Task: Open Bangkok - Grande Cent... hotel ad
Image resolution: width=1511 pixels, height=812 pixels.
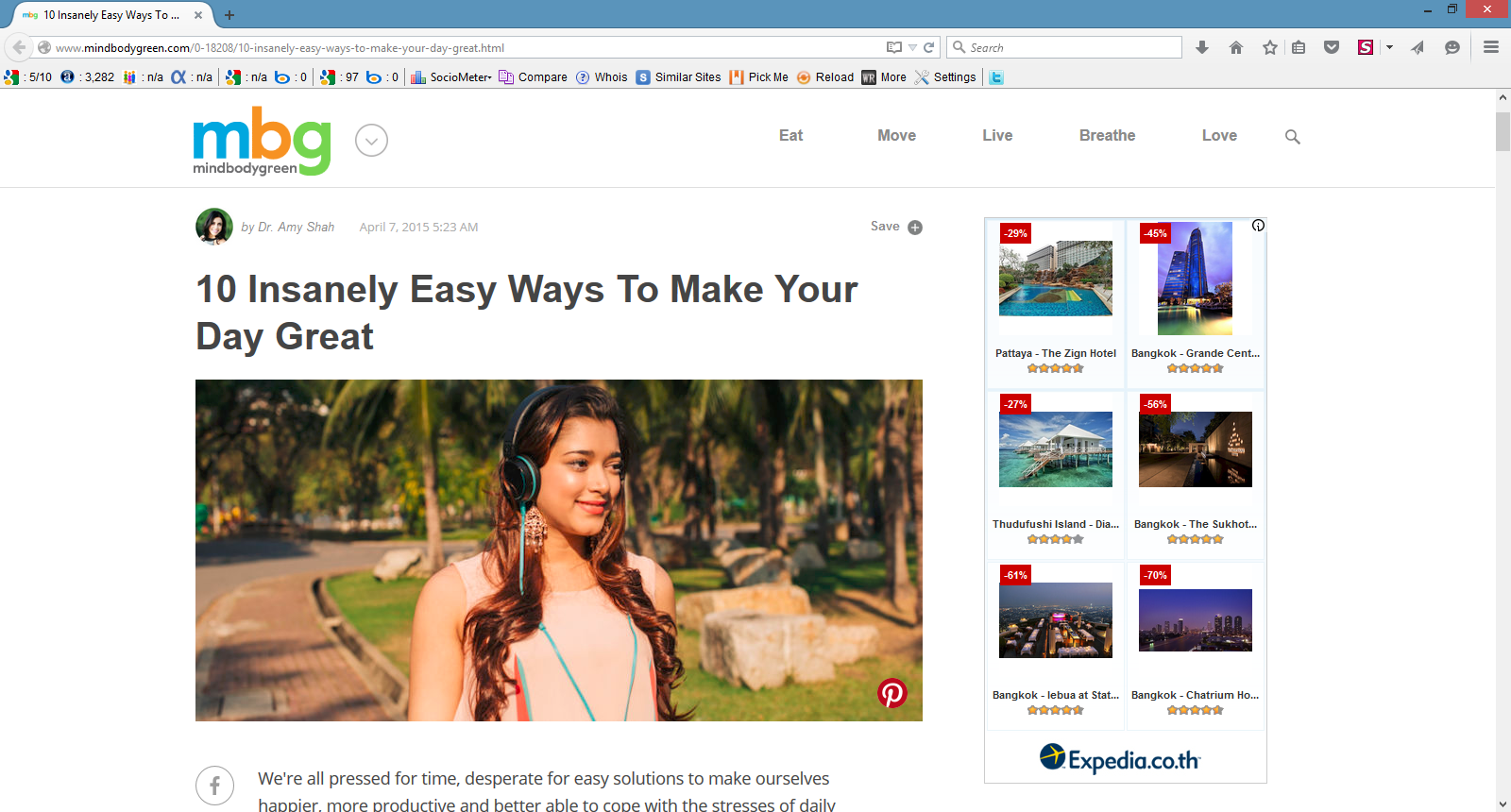Action: [1196, 302]
